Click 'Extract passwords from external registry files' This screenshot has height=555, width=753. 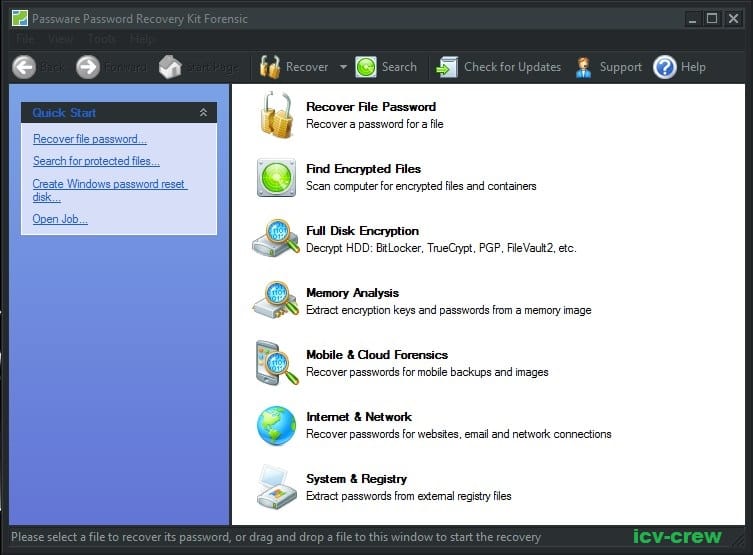[409, 496]
